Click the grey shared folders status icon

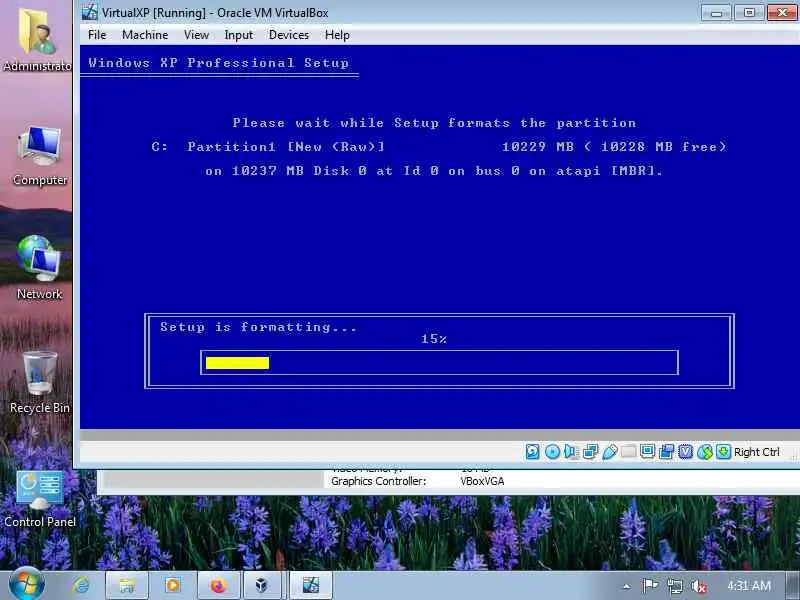[629, 451]
